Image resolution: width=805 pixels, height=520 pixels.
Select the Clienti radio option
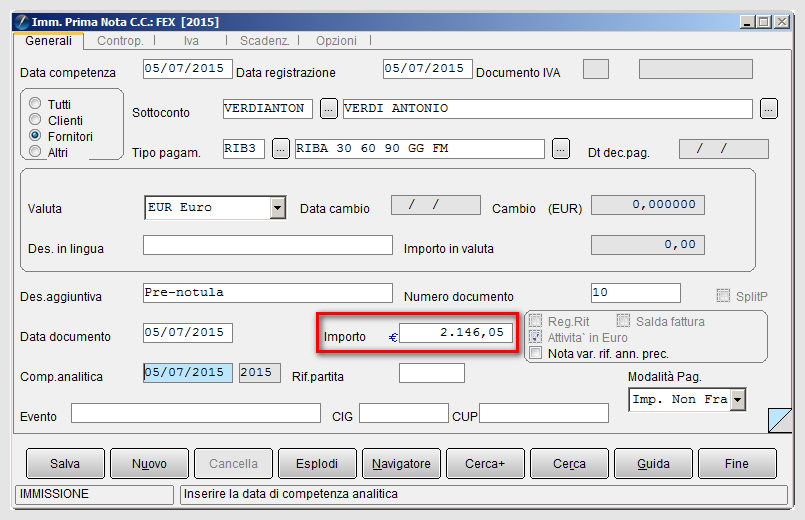tap(35, 120)
